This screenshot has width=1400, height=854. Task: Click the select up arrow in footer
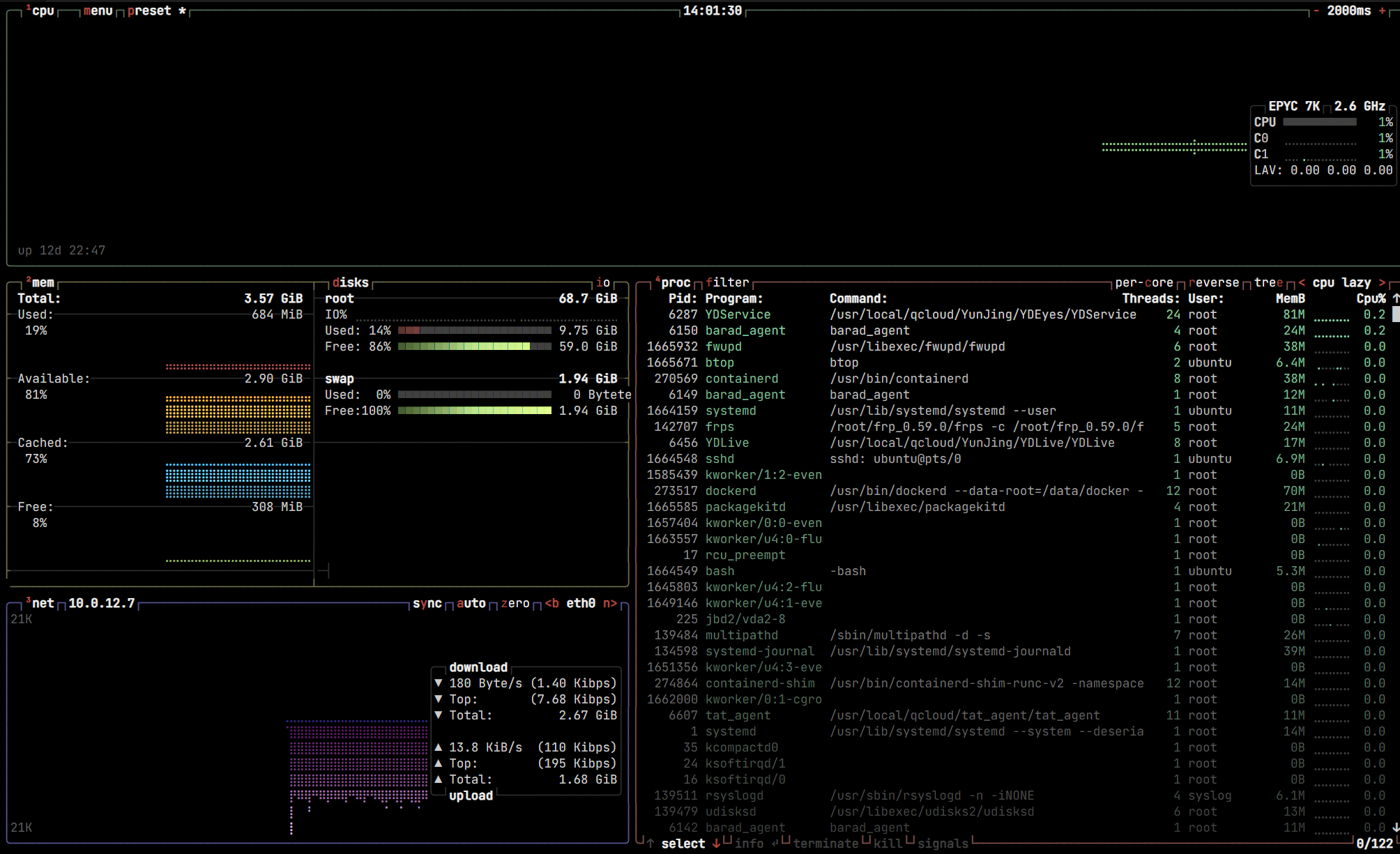tap(650, 844)
